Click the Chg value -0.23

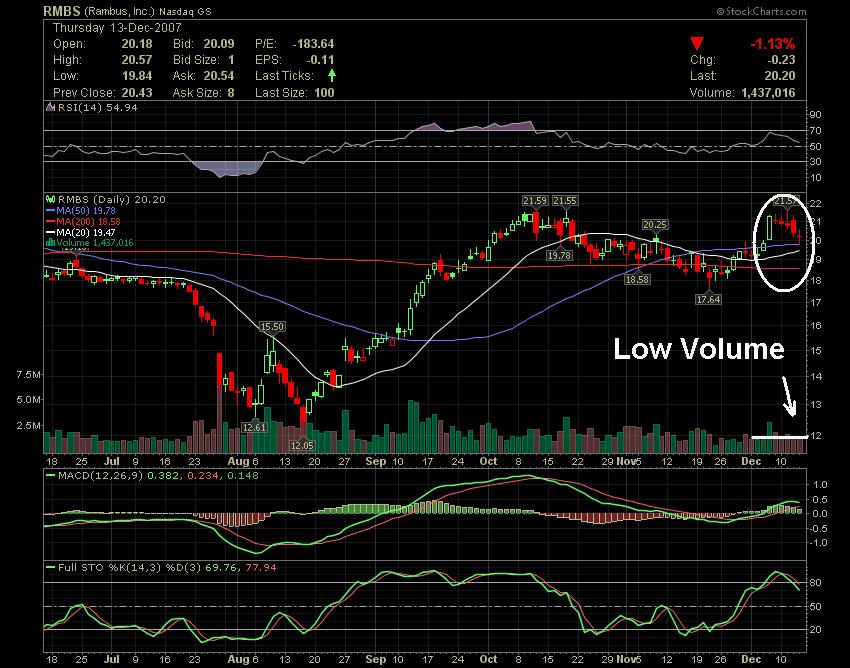point(781,60)
